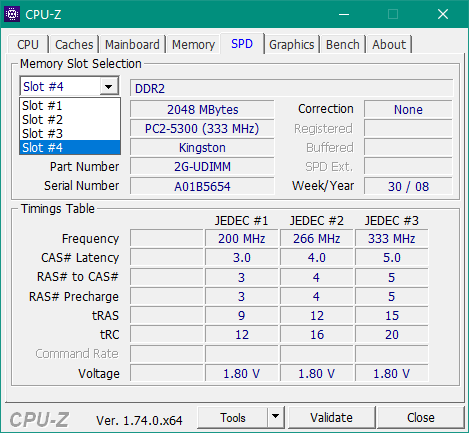Click the Close button
The width and height of the screenshot is (469, 433).
[x=421, y=418]
